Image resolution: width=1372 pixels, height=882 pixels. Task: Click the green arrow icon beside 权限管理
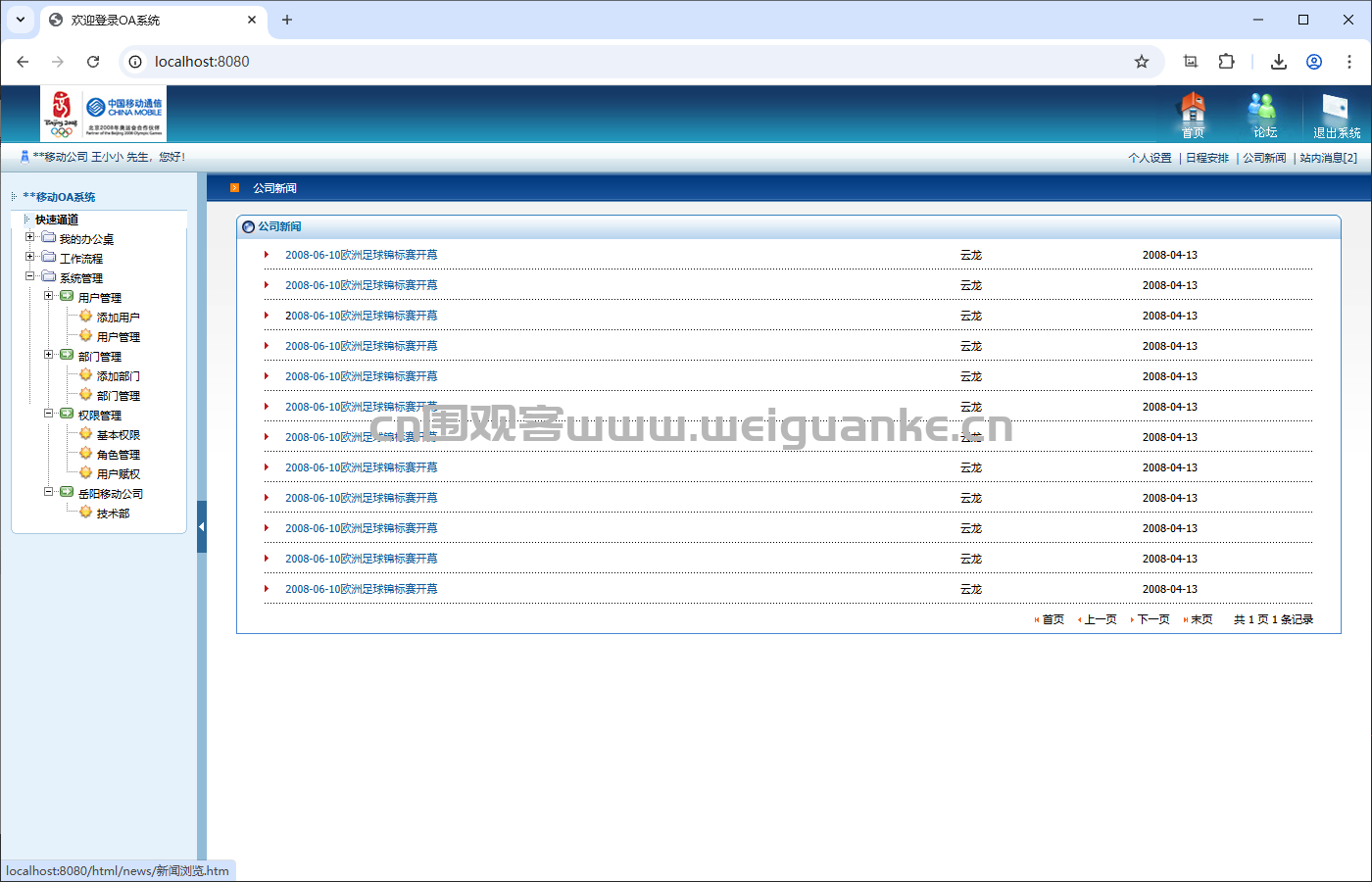pos(67,414)
